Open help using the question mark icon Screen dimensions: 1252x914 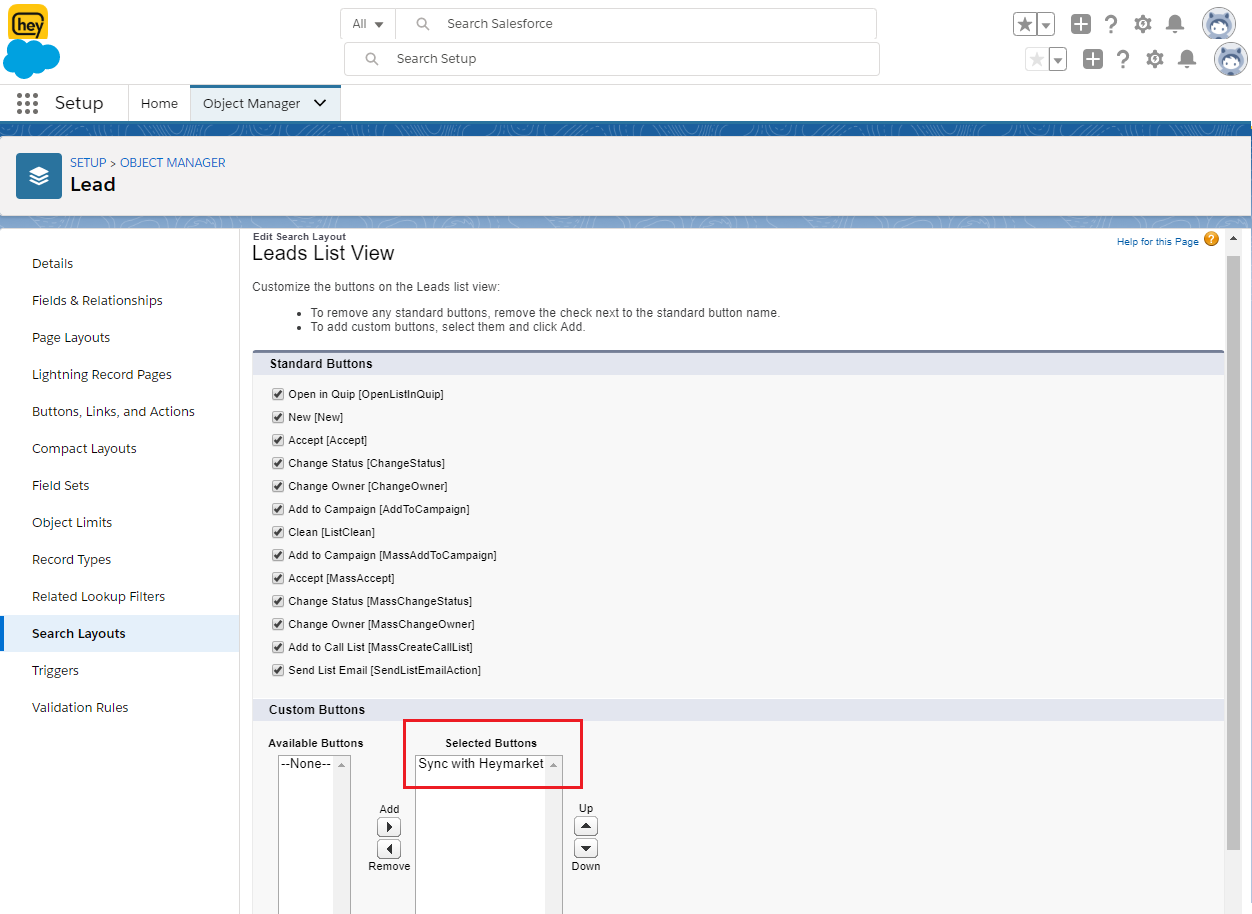point(1111,23)
